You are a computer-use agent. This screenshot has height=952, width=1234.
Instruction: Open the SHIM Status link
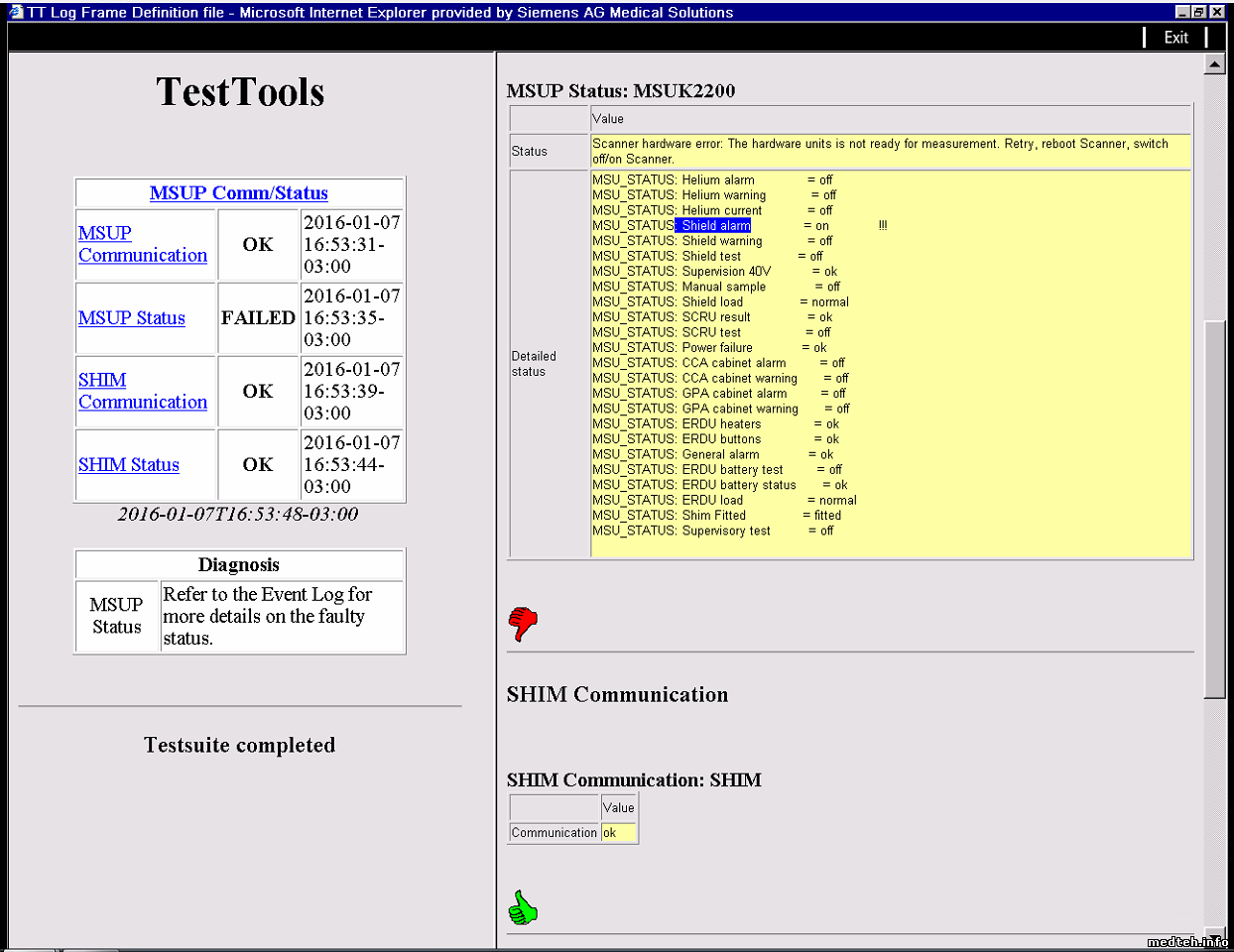tap(128, 465)
